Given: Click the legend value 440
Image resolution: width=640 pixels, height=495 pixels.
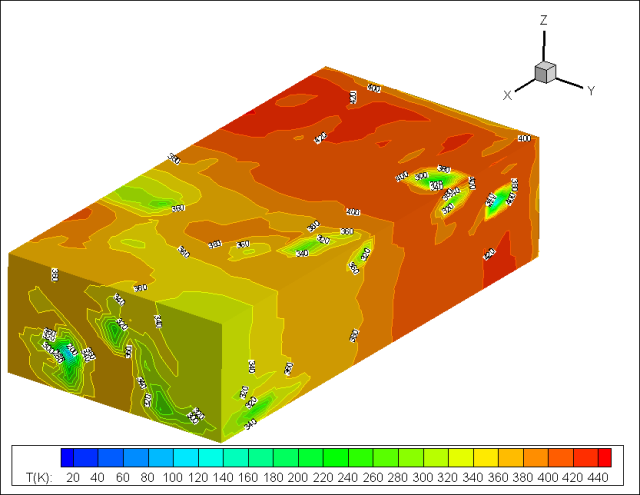Looking at the screenshot, I should [x=596, y=479].
